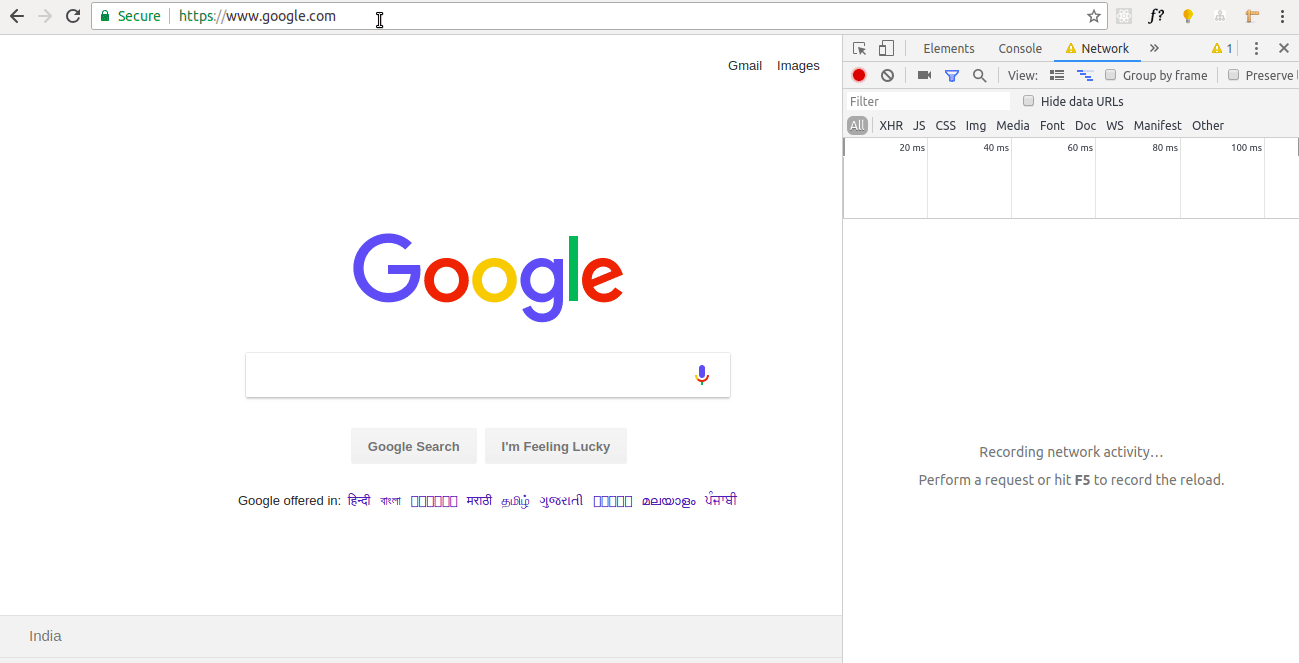Toggle the network overview waterfall view icon
Image resolution: width=1299 pixels, height=663 pixels.
click(x=1085, y=75)
